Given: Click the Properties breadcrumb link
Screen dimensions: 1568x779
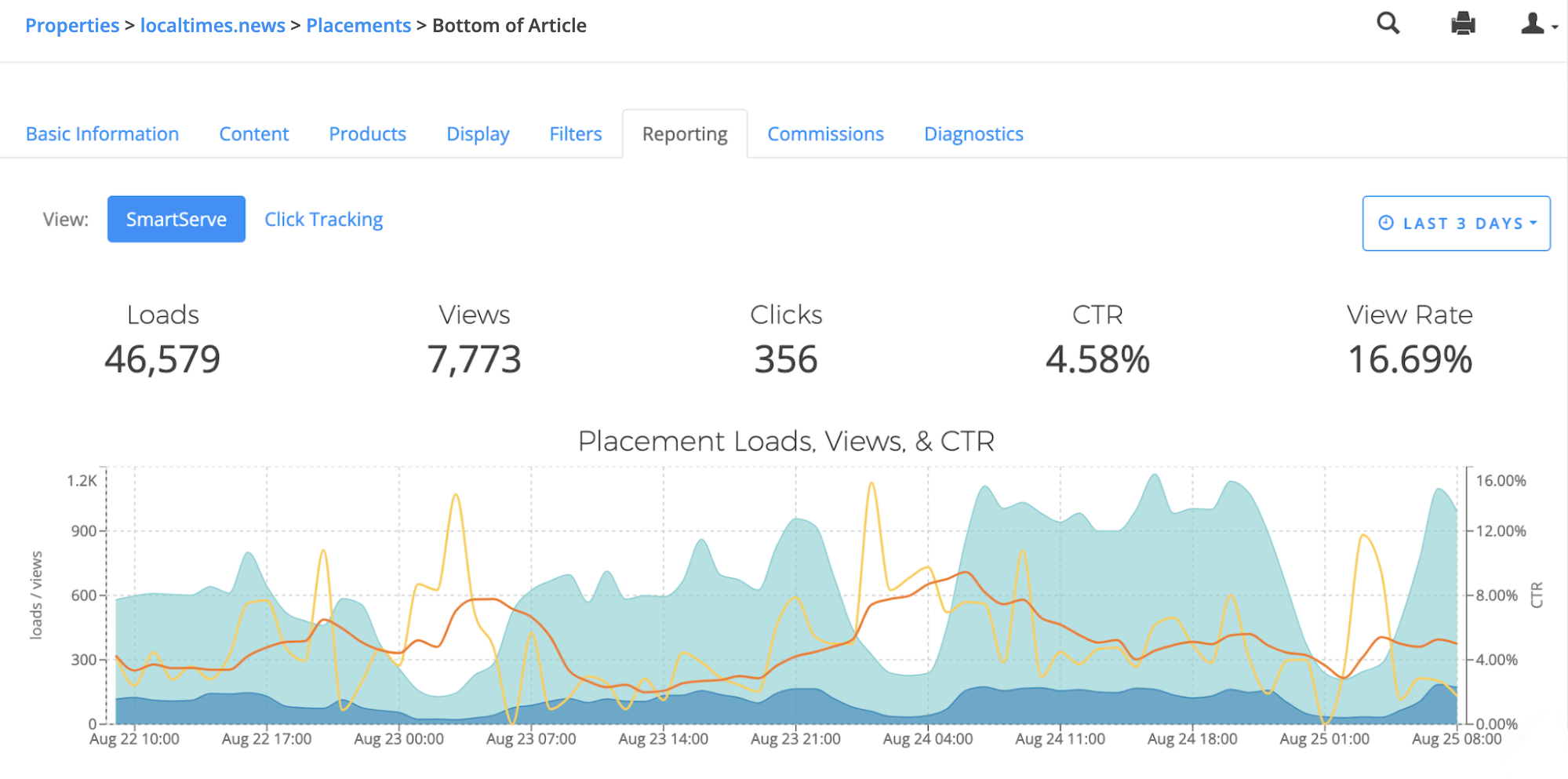Looking at the screenshot, I should tap(72, 26).
